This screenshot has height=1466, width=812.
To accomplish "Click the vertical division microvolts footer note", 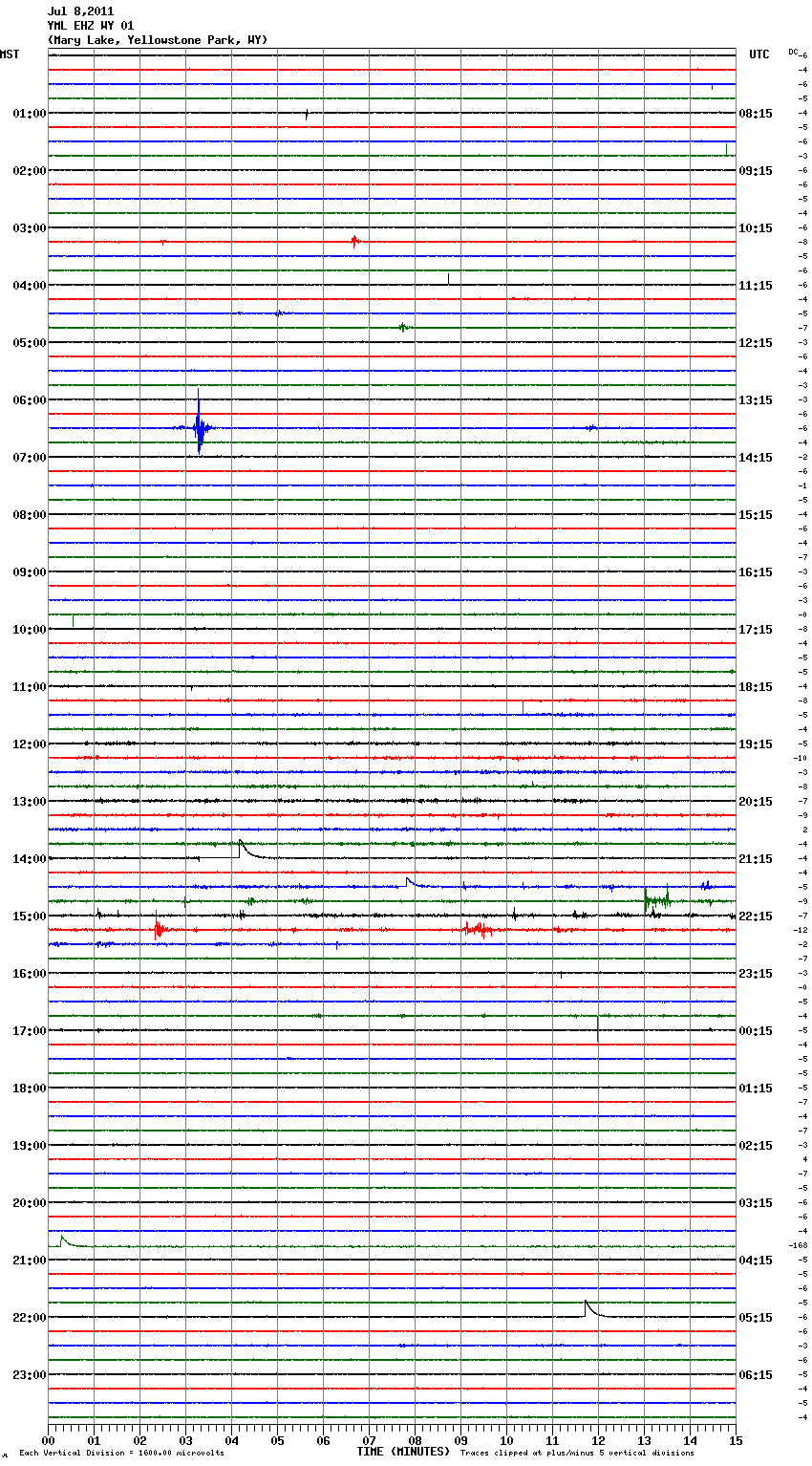I will pos(121,1454).
